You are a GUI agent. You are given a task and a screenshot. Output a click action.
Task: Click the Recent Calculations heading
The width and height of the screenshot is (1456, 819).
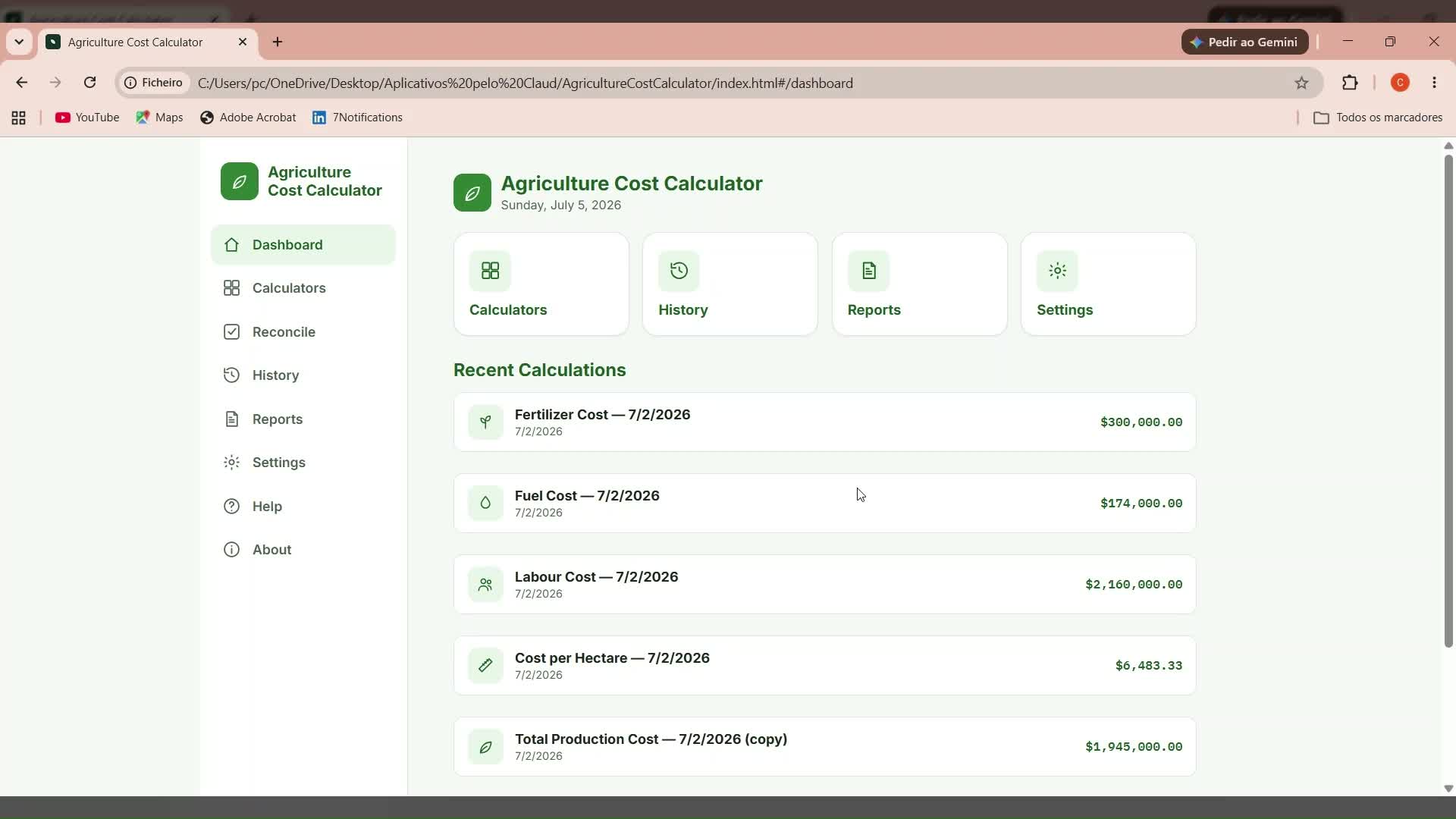point(539,370)
